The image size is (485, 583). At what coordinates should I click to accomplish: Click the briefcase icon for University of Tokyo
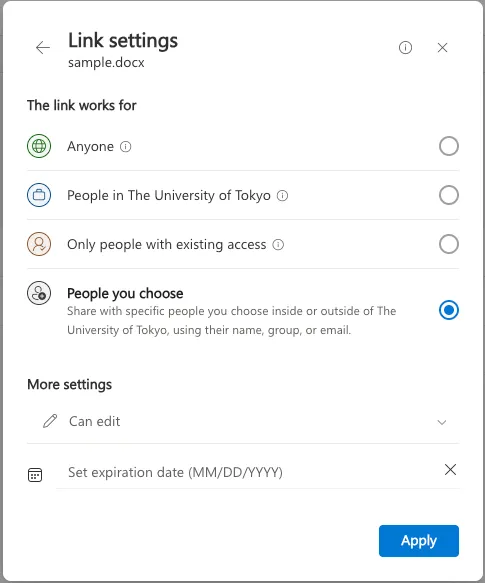coord(39,195)
